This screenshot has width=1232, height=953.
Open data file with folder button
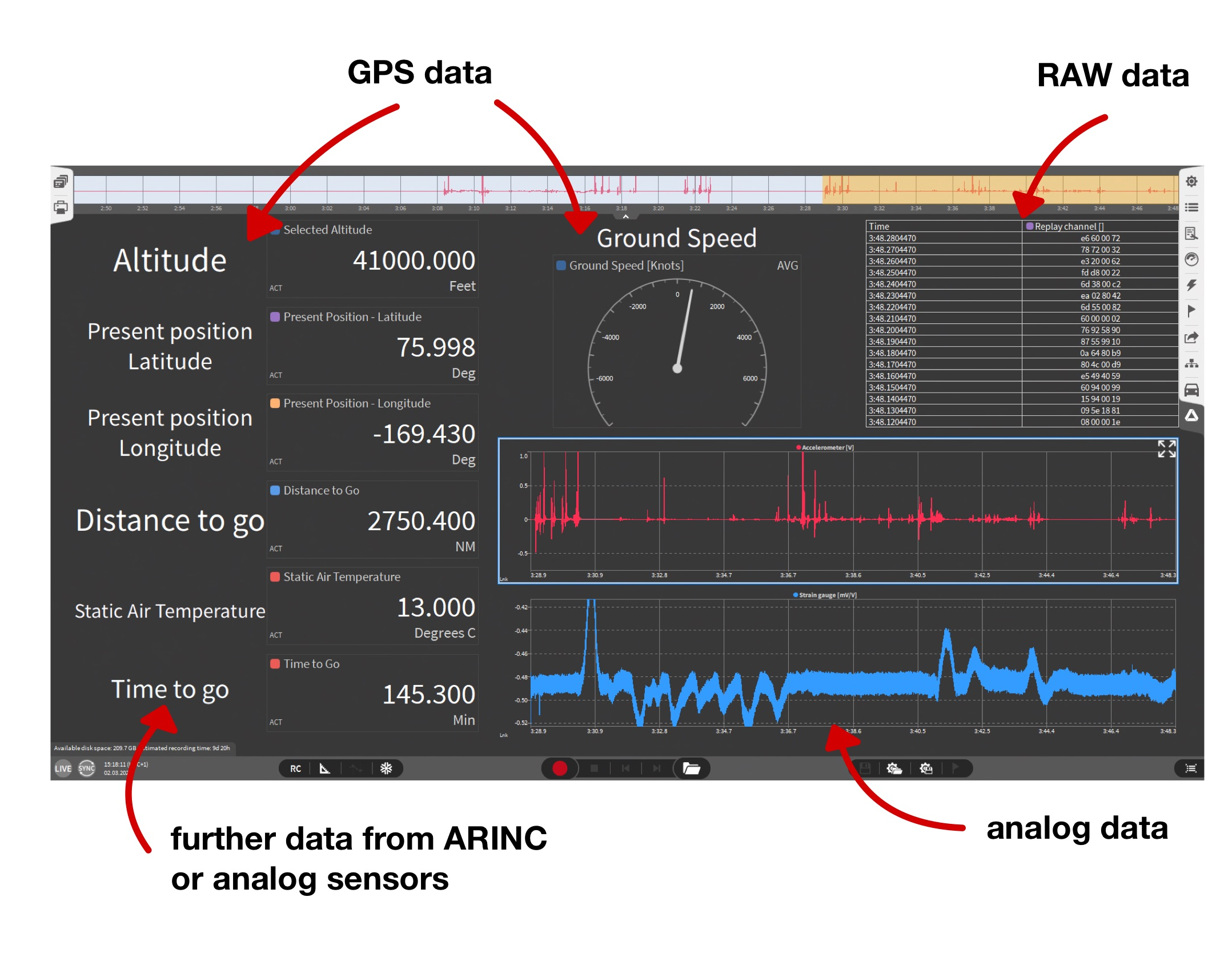692,768
